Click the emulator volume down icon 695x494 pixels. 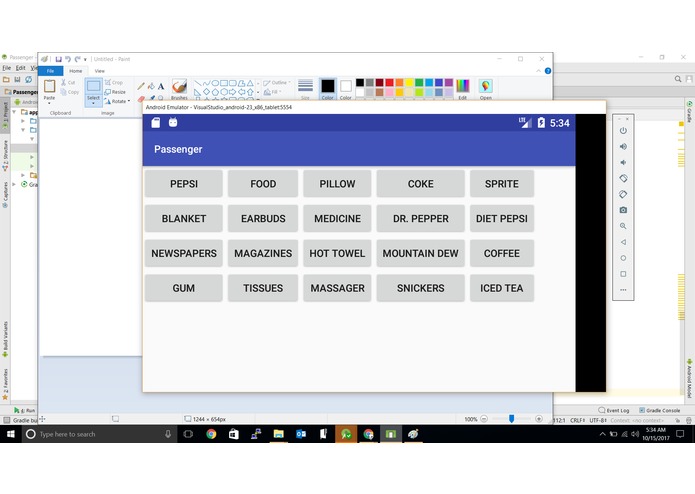pyautogui.click(x=623, y=163)
